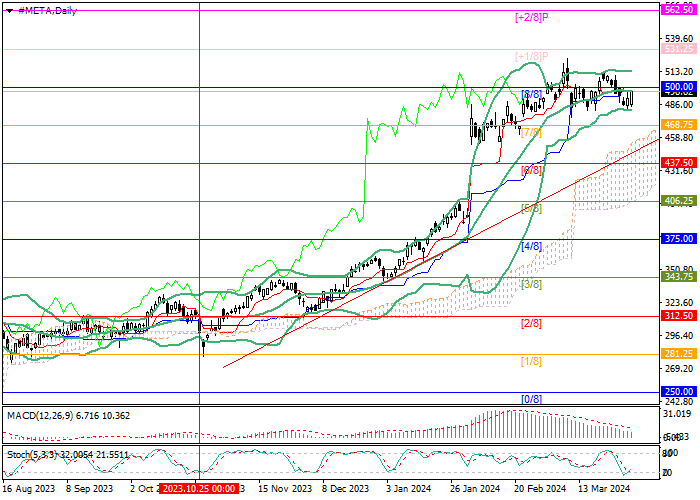The image size is (700, 500).
Task: Click the 269.20 price scale value
Action: 679,369
